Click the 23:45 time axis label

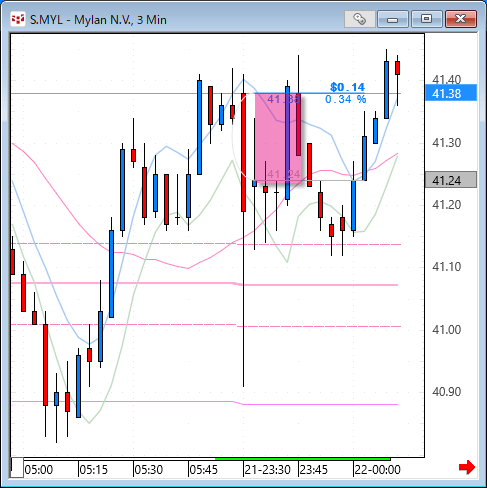(314, 470)
